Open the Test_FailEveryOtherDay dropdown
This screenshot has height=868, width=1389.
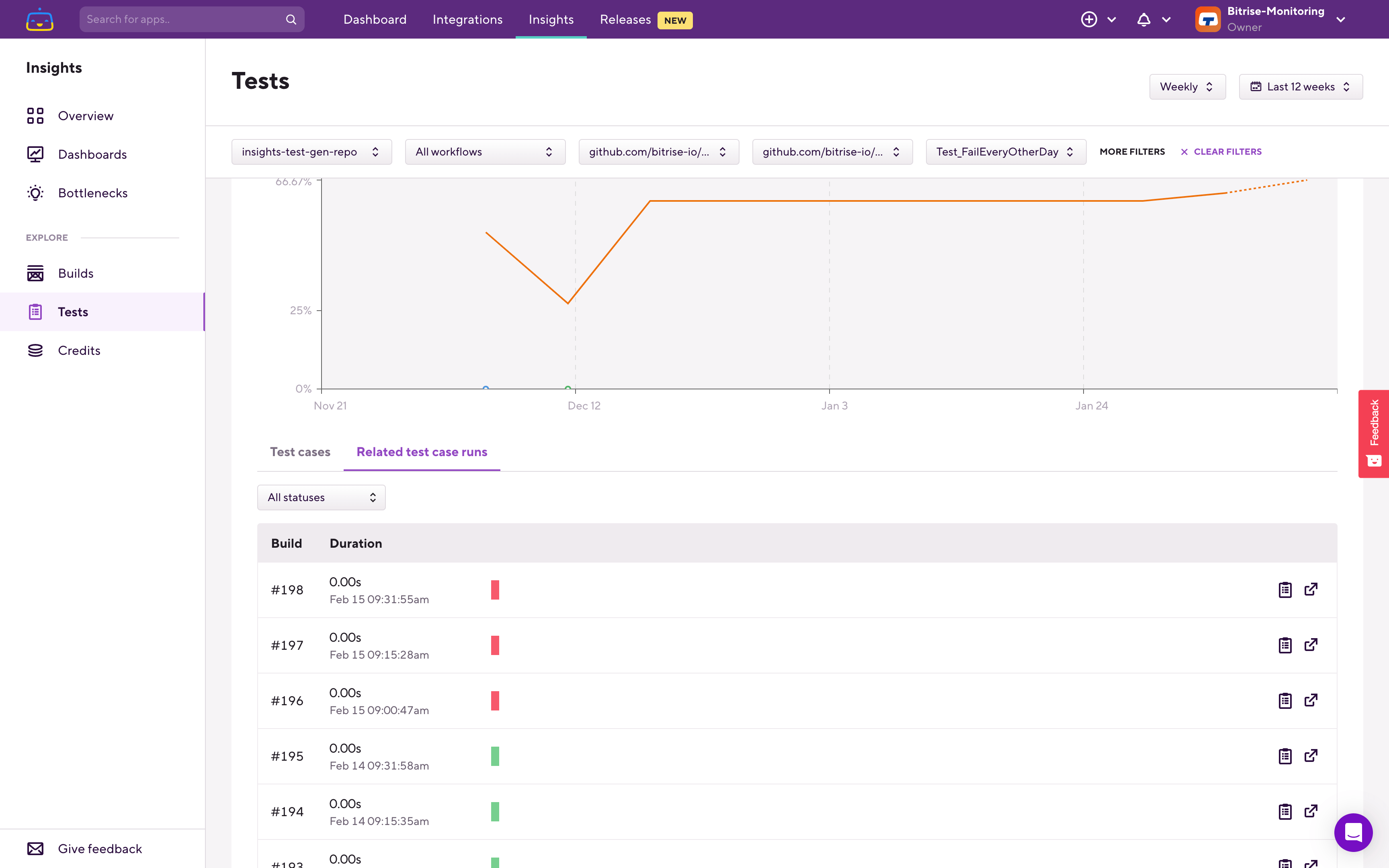1005,151
